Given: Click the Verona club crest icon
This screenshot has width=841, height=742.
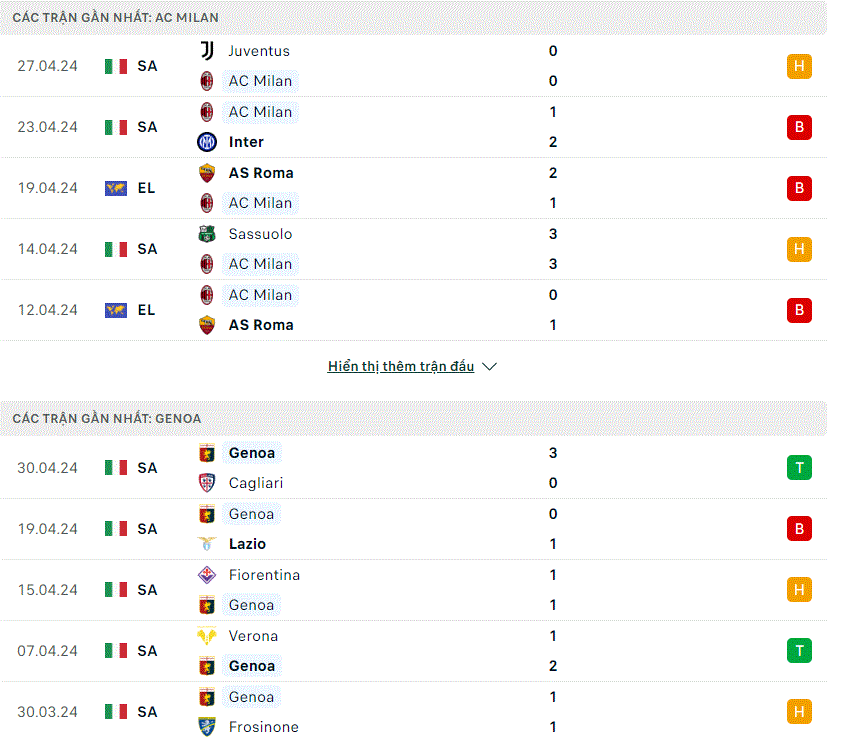Looking at the screenshot, I should pos(207,636).
